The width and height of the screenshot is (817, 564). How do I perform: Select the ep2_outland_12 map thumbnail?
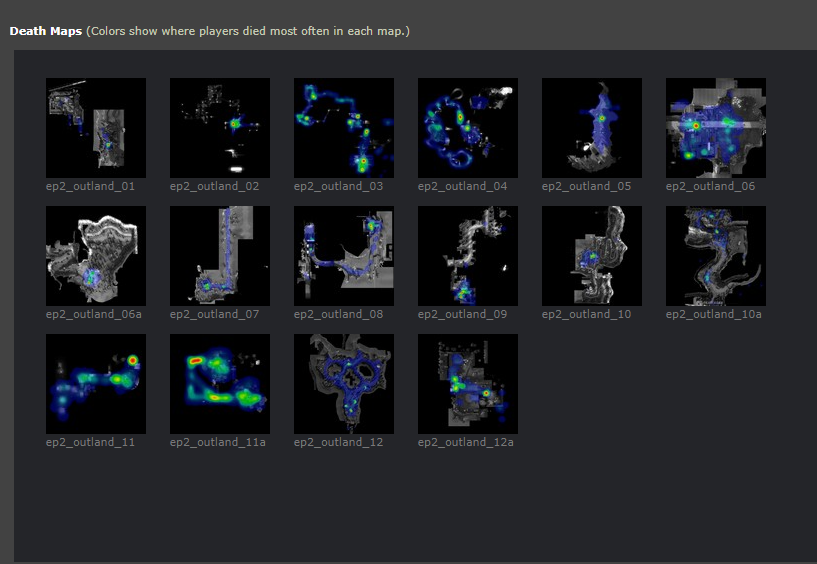point(344,384)
